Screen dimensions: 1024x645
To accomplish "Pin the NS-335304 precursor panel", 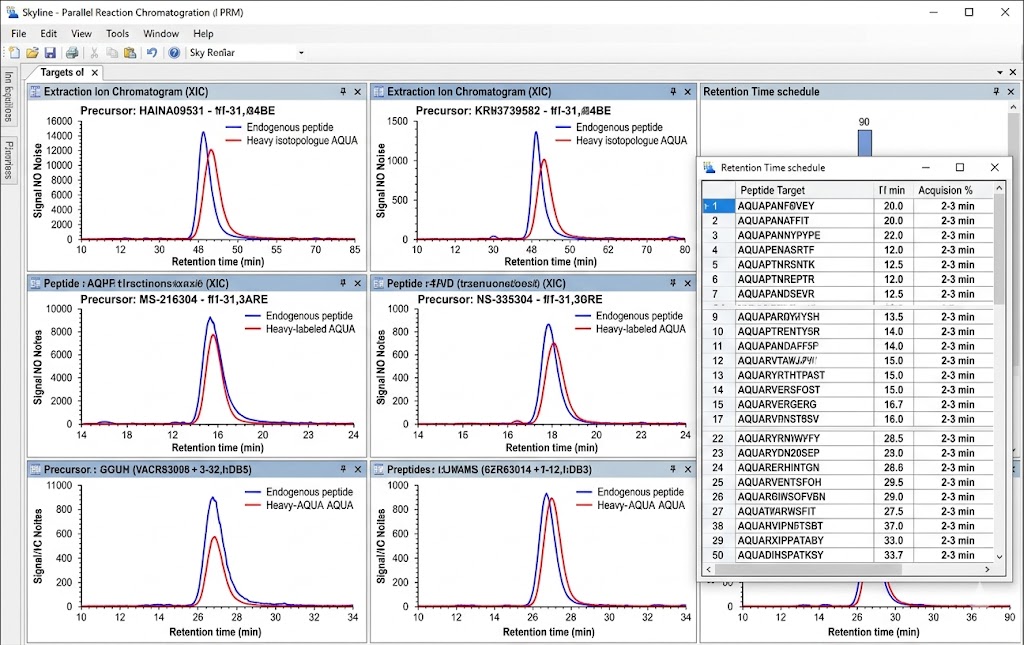I will 673,283.
